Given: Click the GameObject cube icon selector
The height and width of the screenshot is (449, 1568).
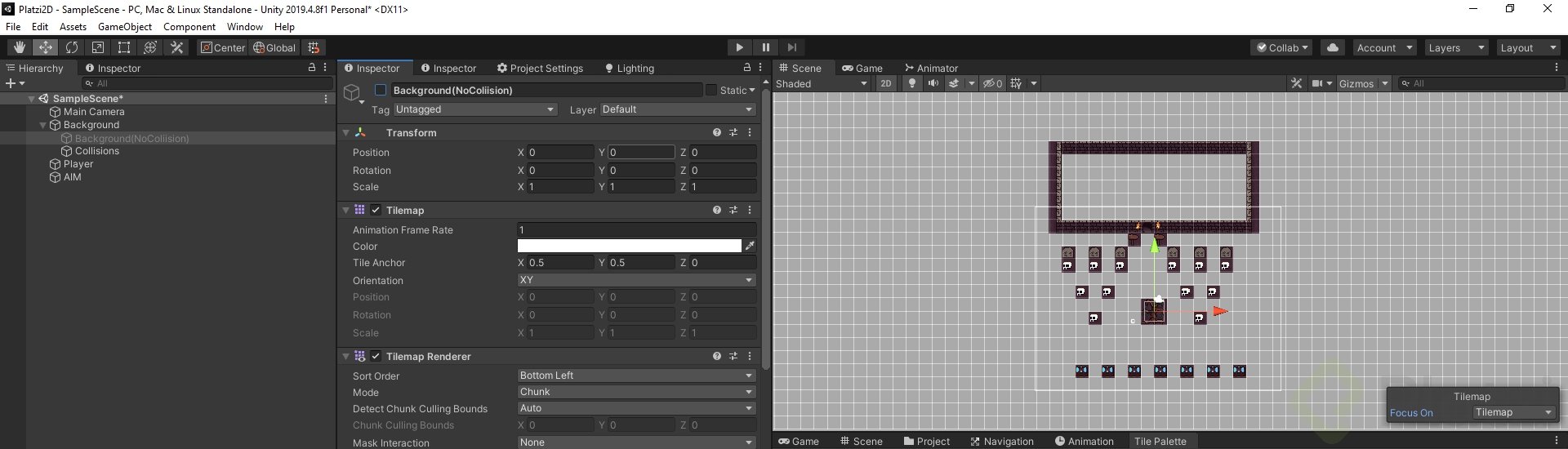Looking at the screenshot, I should click(x=353, y=92).
